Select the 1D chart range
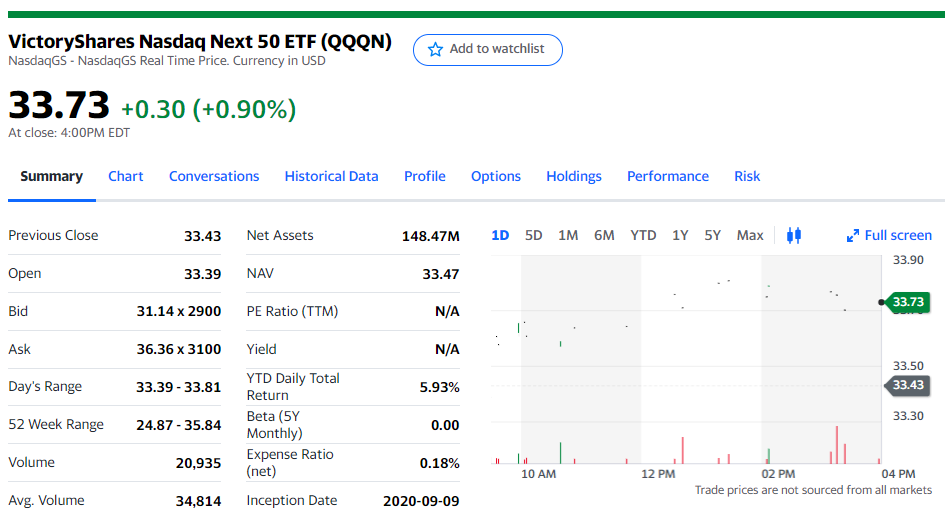Screen dimensions: 945x522 (x=500, y=235)
